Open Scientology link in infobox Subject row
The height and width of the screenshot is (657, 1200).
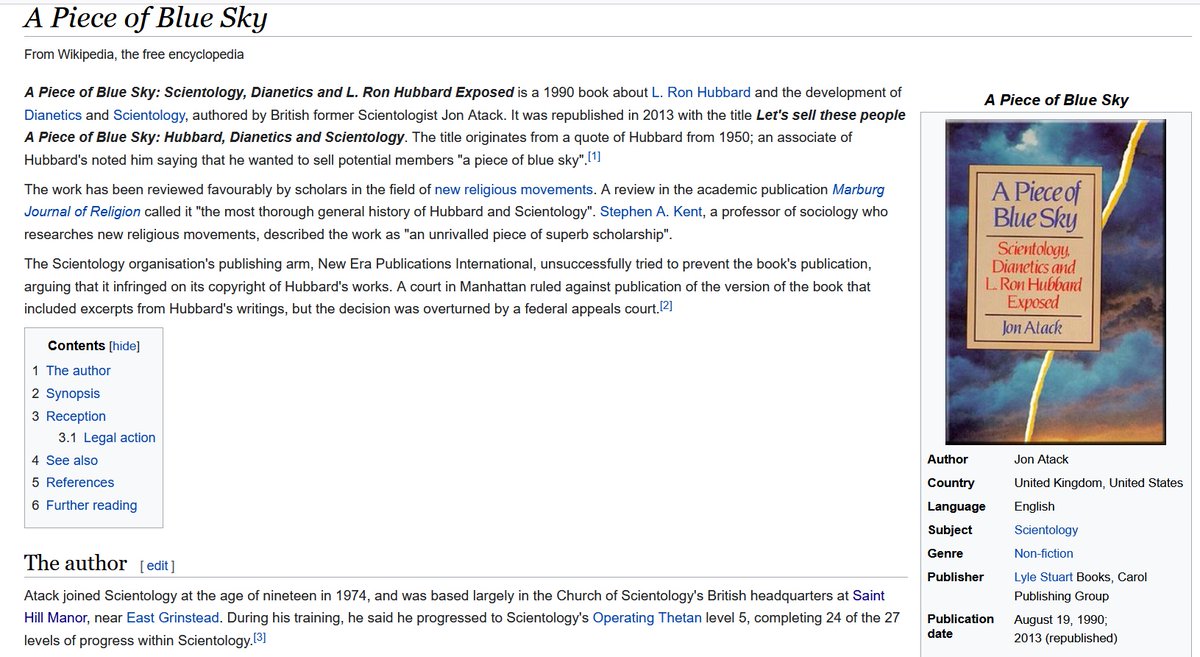point(1046,530)
